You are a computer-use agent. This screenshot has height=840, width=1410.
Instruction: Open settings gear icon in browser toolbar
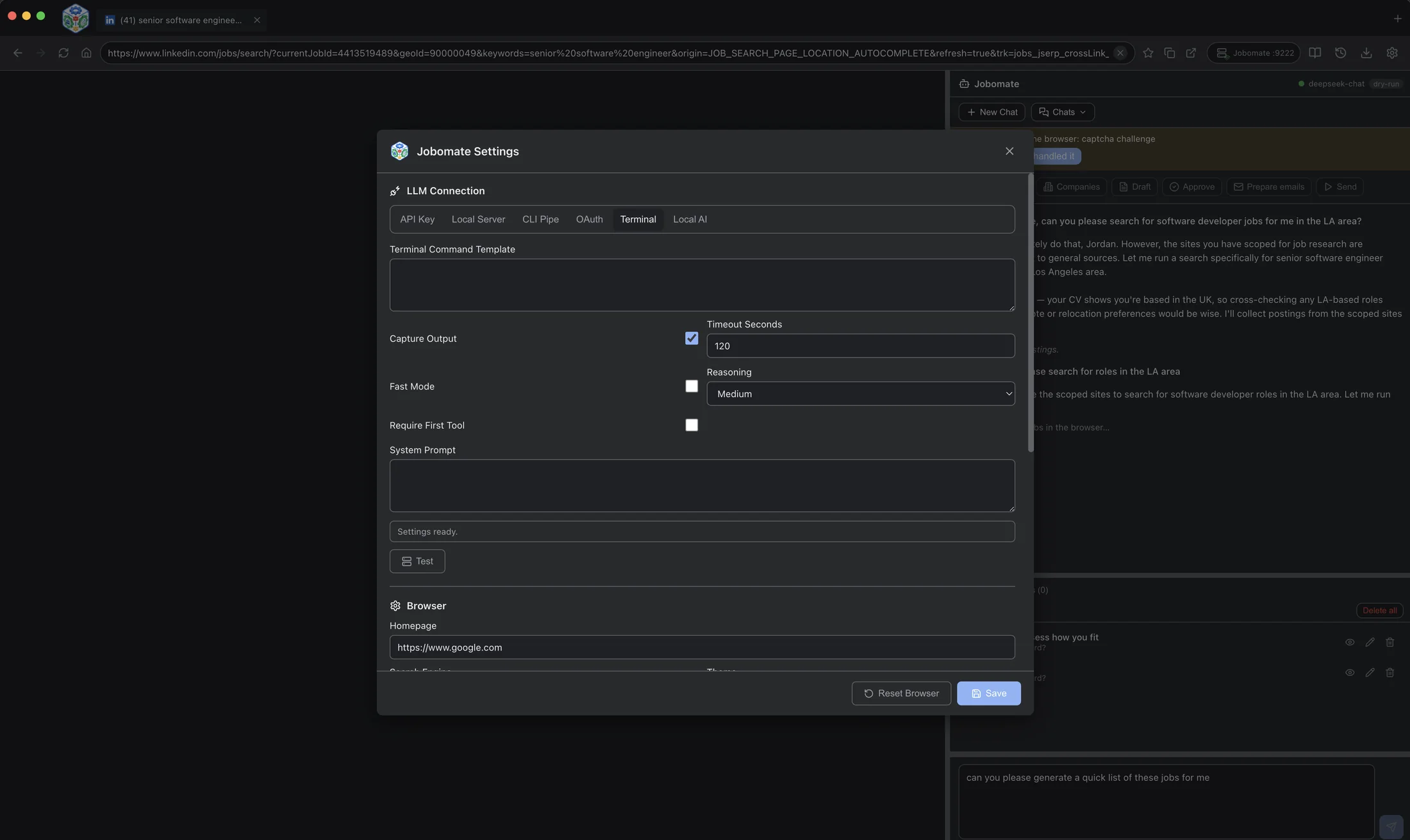click(x=1392, y=53)
